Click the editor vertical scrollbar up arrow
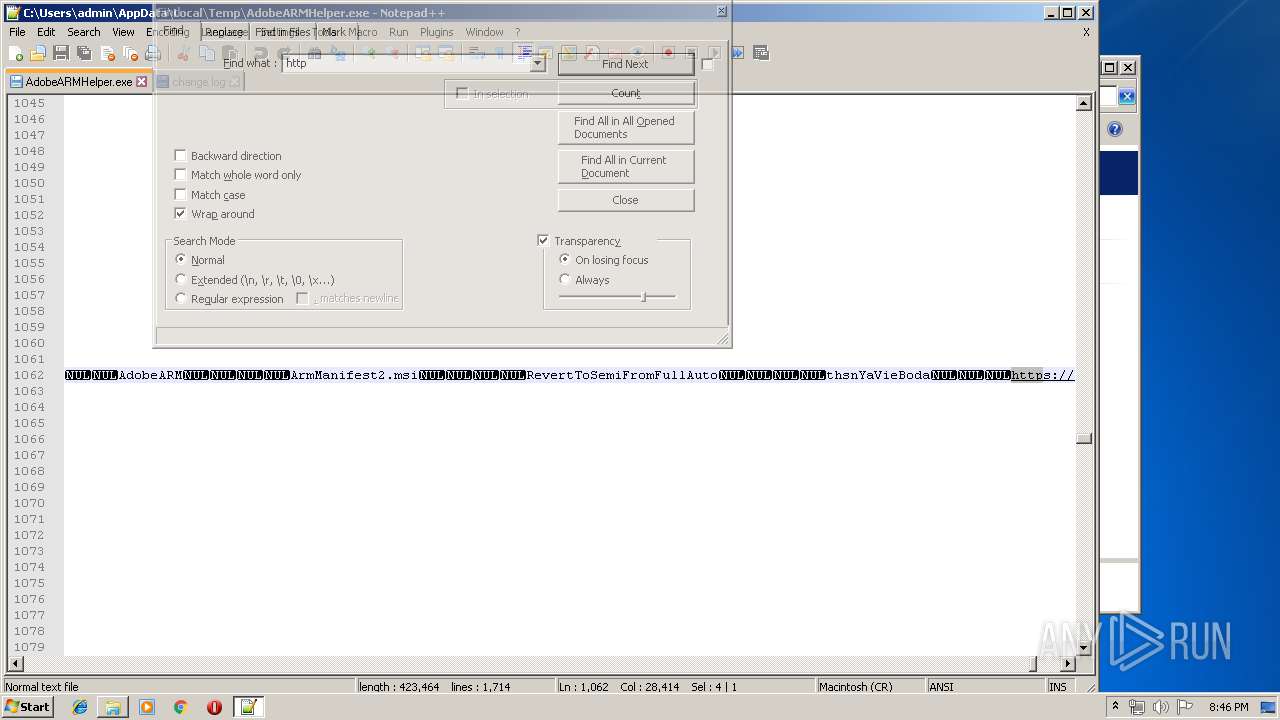Image resolution: width=1280 pixels, height=720 pixels. 1083,103
